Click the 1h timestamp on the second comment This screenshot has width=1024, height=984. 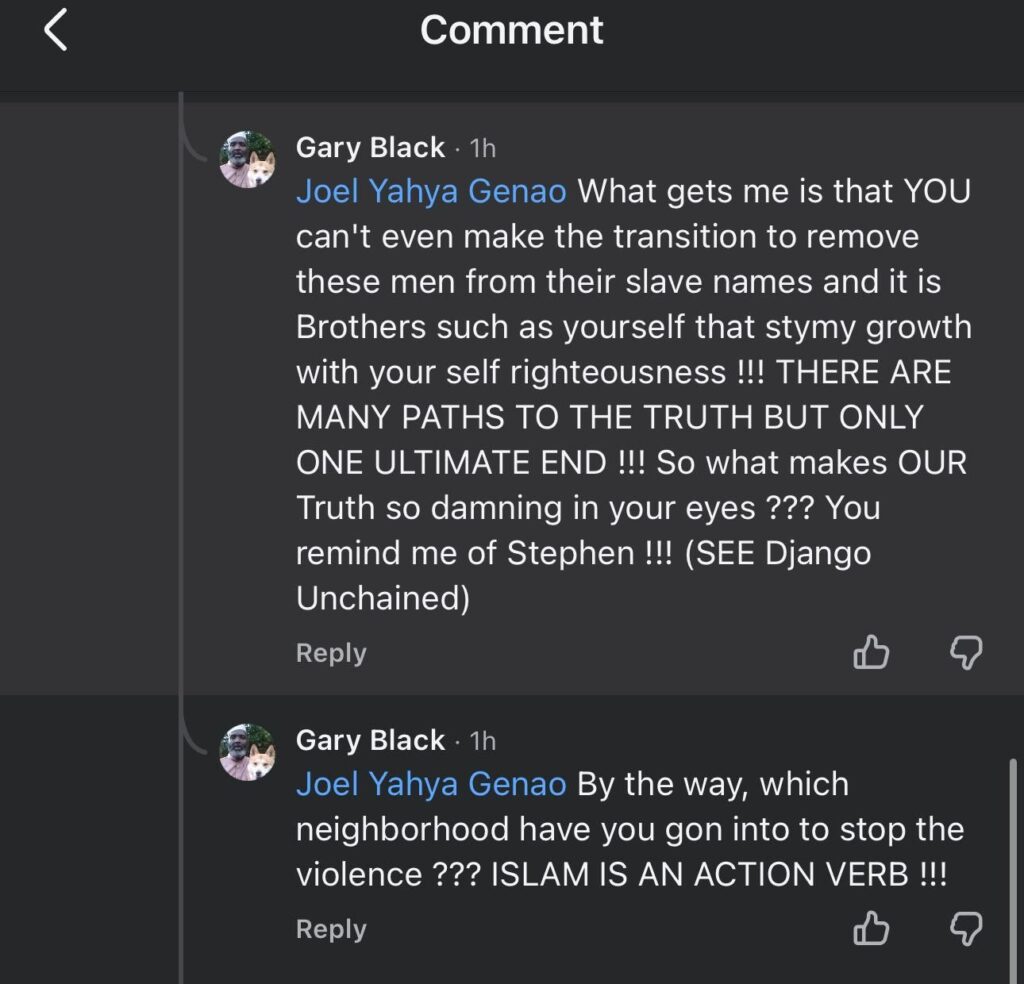[x=482, y=741]
